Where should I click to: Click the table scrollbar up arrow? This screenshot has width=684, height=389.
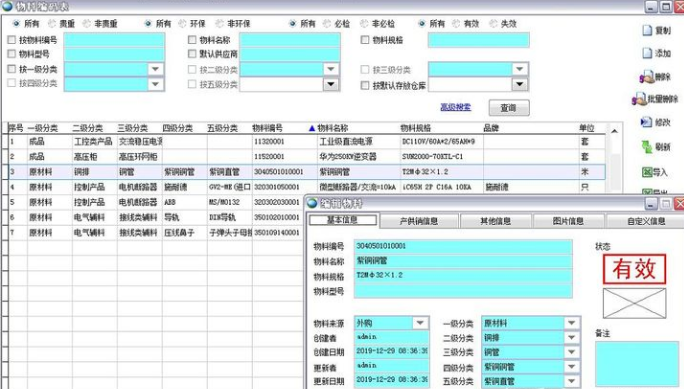pyautogui.click(x=614, y=131)
